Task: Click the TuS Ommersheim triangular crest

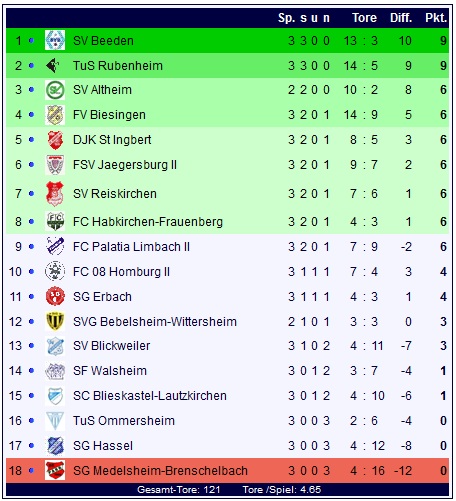Action: click(x=55, y=421)
